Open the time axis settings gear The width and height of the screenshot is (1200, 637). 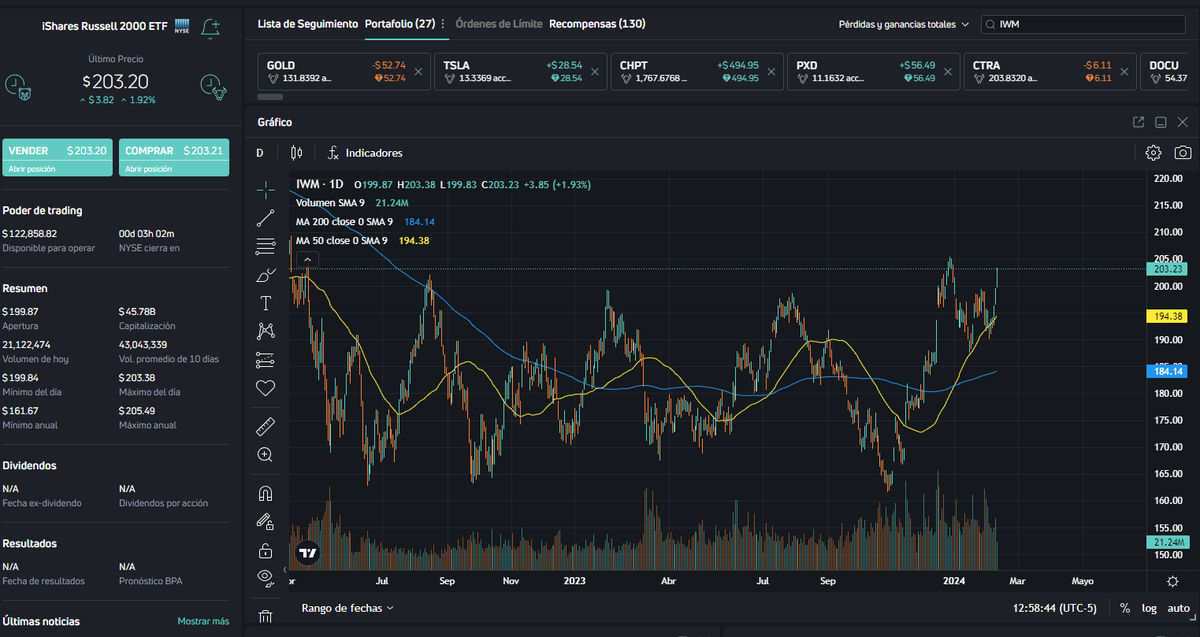pyautogui.click(x=1172, y=581)
